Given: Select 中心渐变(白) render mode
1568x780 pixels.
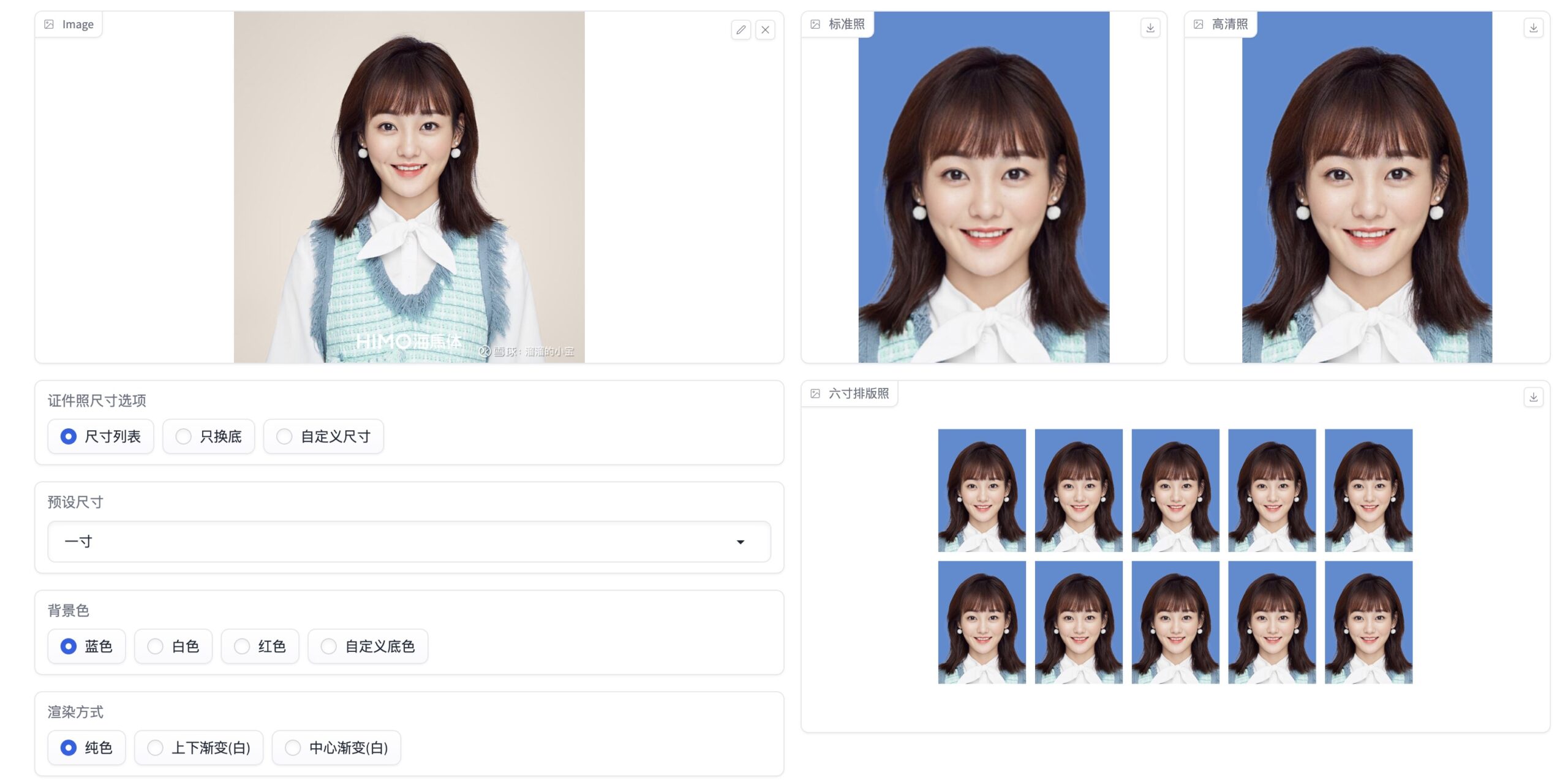Looking at the screenshot, I should 293,748.
